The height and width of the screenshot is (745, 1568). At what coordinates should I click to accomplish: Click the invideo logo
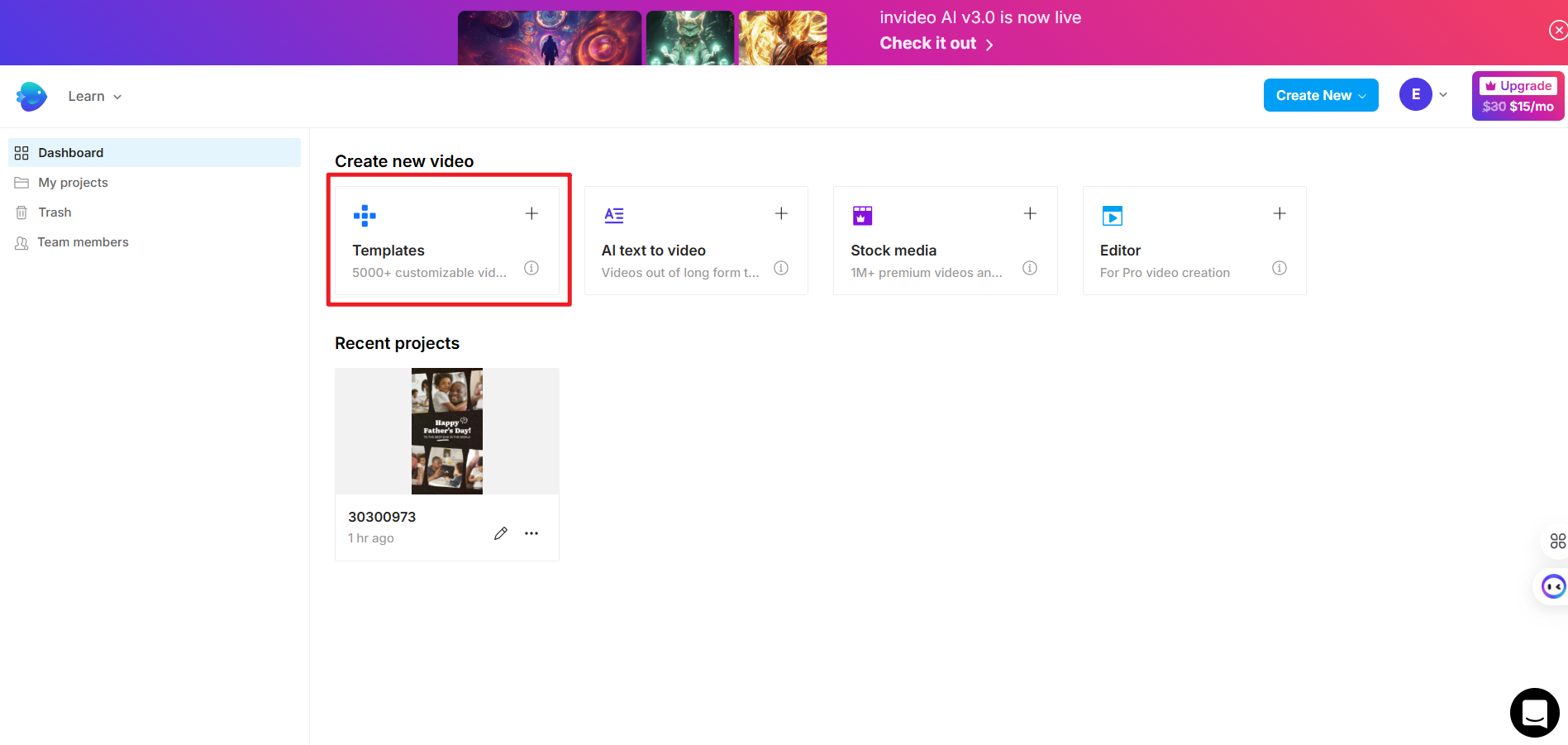point(31,96)
